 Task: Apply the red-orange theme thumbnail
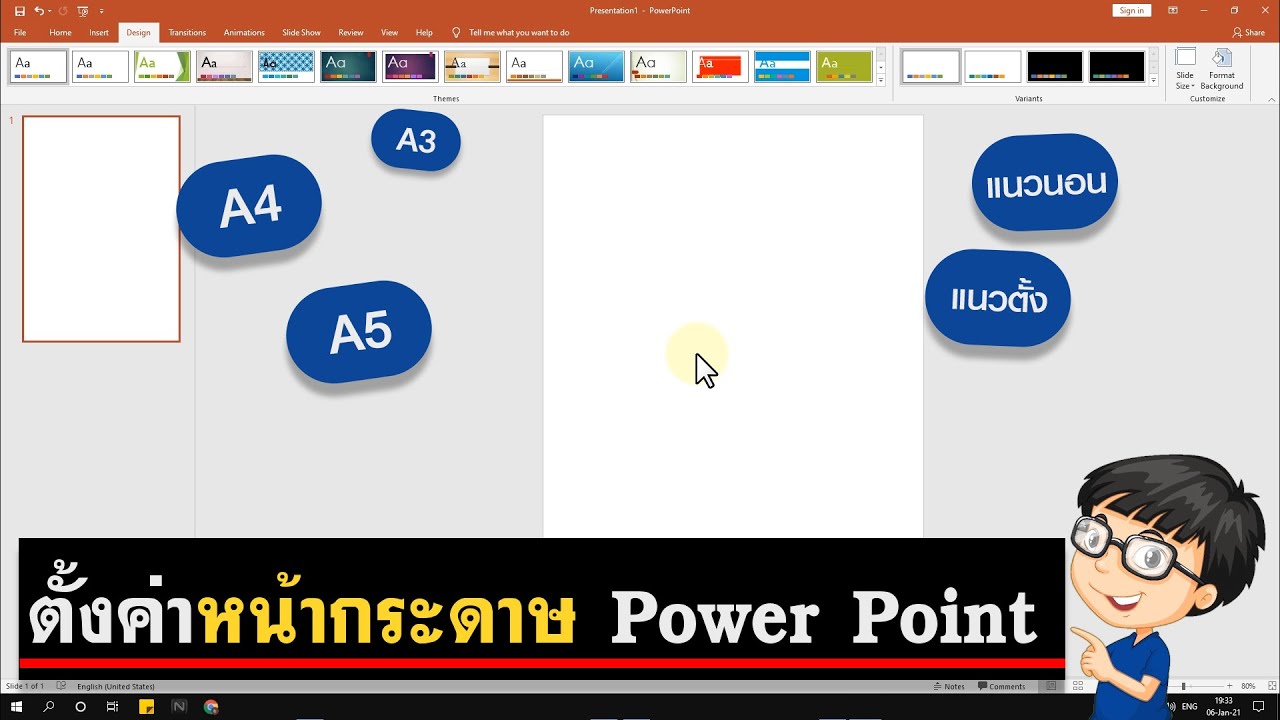coord(720,66)
